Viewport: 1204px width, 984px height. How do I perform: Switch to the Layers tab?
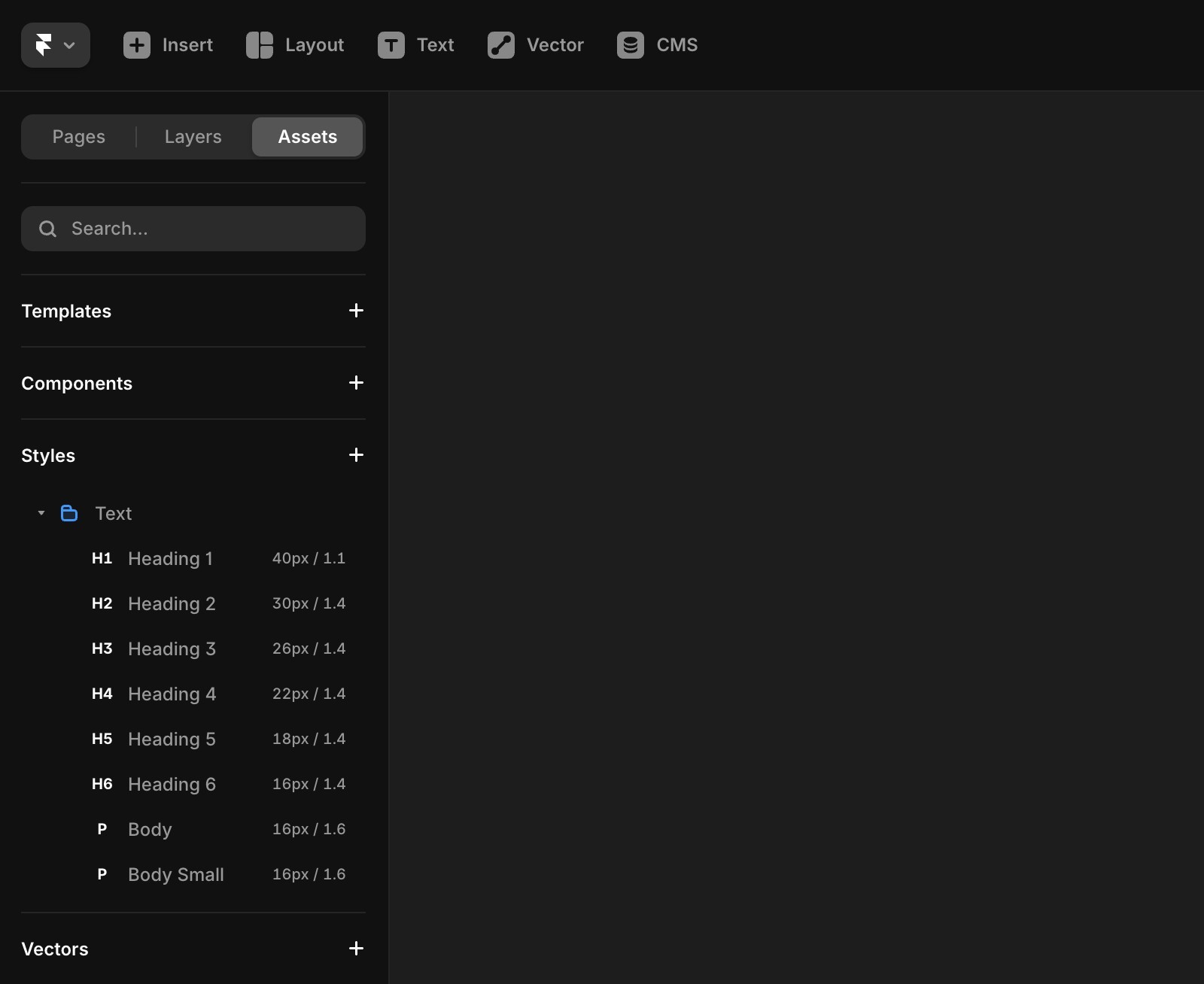(193, 137)
